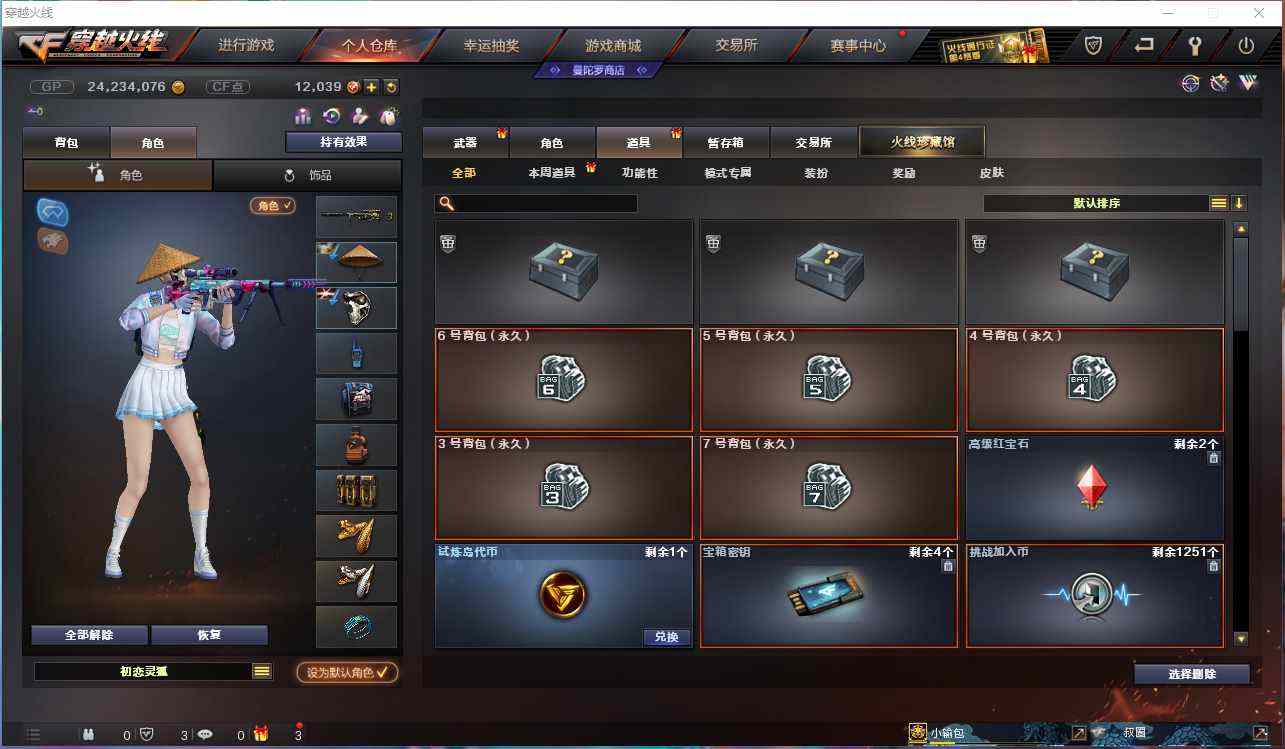Click the shield icon in top bar
Viewport: 1285px width, 749px height.
(1093, 45)
